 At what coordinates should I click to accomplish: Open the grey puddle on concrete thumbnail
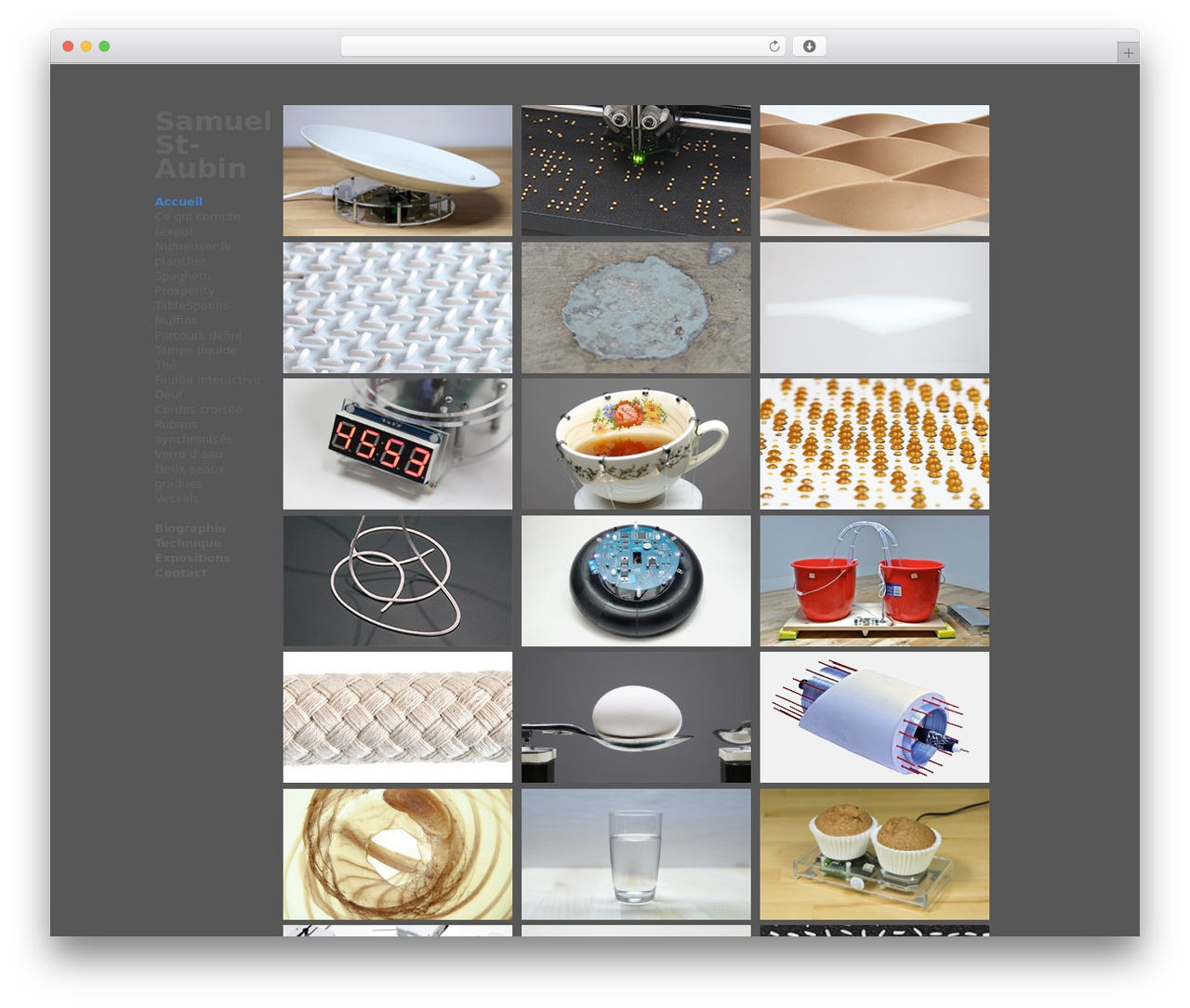pos(636,308)
